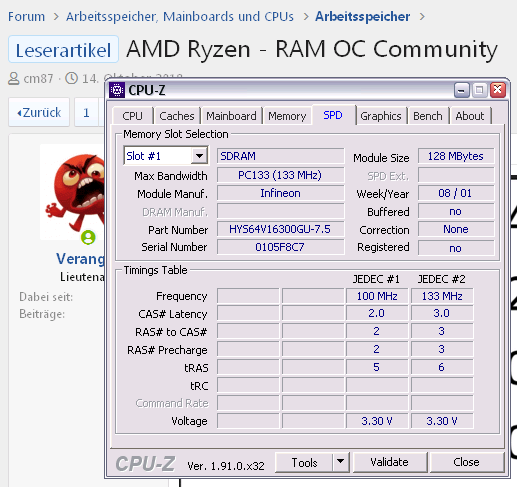Click JEDEC #2 tRAS value 6

tap(442, 367)
